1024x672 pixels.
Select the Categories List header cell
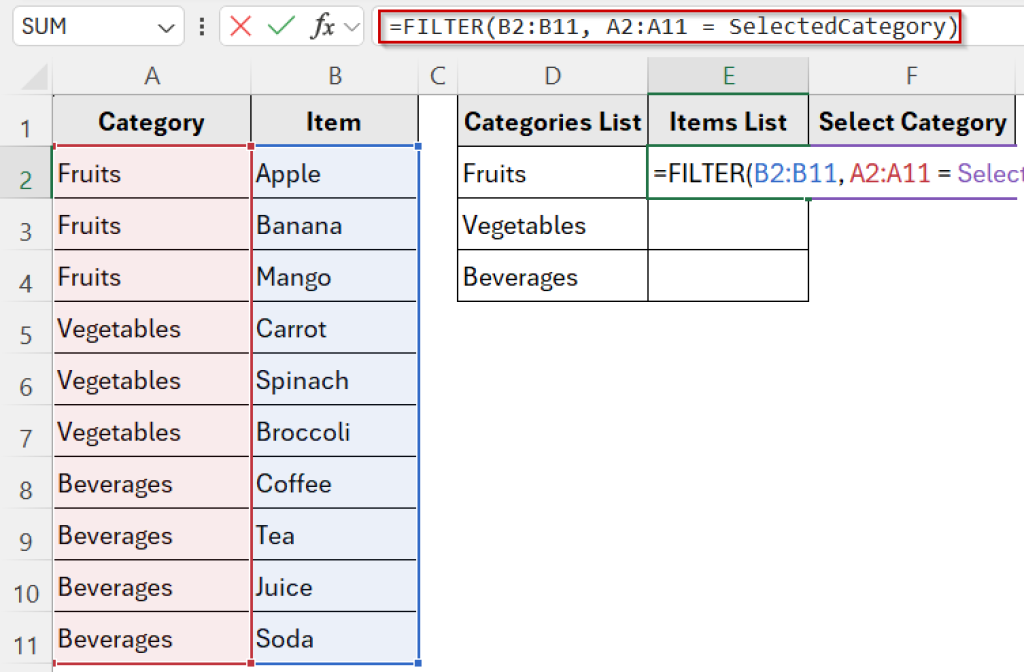tap(552, 121)
